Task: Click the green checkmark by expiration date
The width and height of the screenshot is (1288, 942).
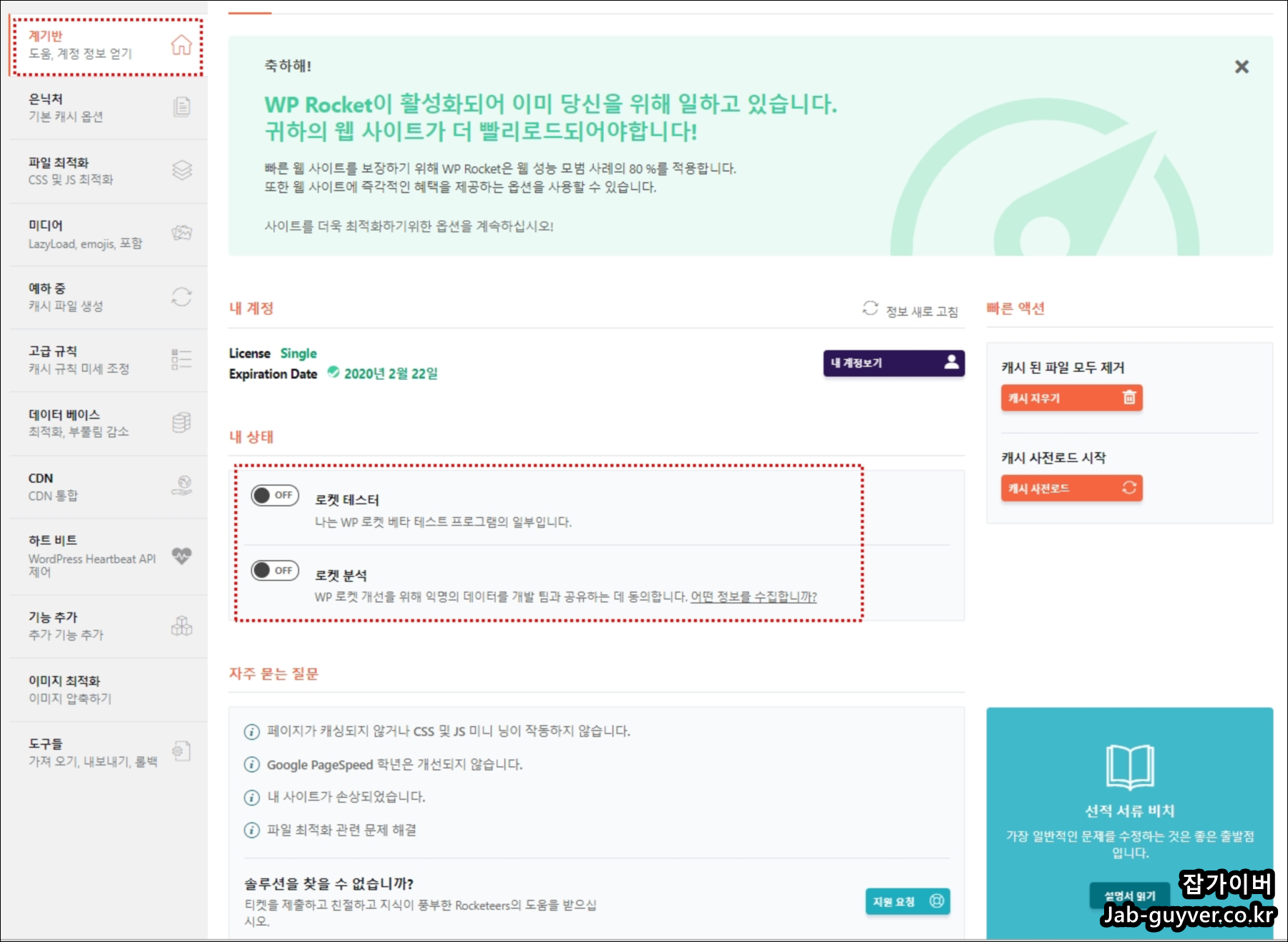Action: point(333,372)
